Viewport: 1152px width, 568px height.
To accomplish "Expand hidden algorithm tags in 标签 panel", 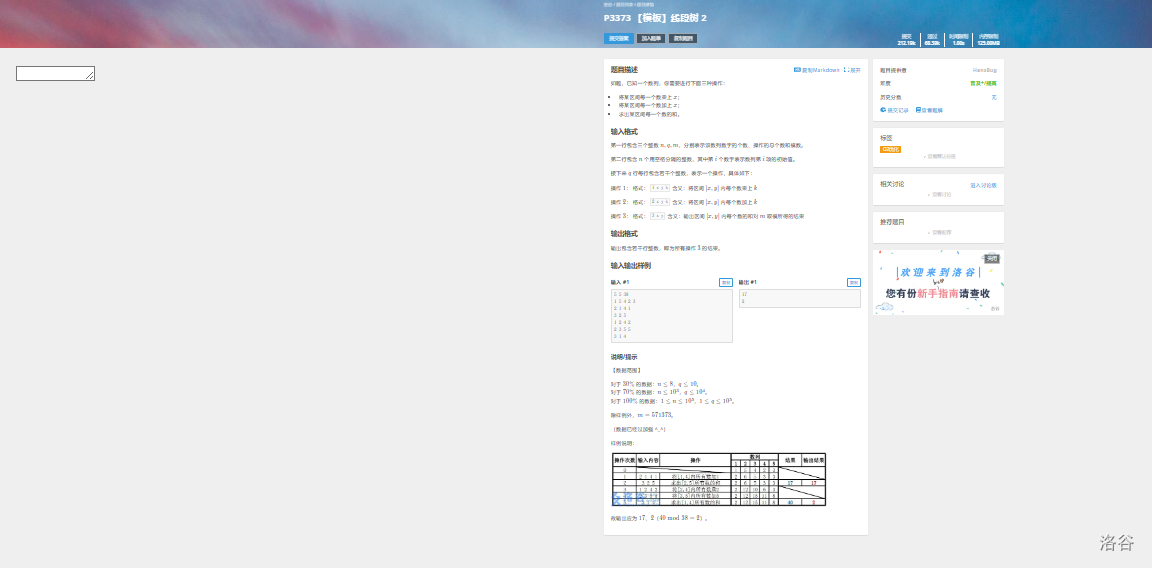I will pos(940,156).
